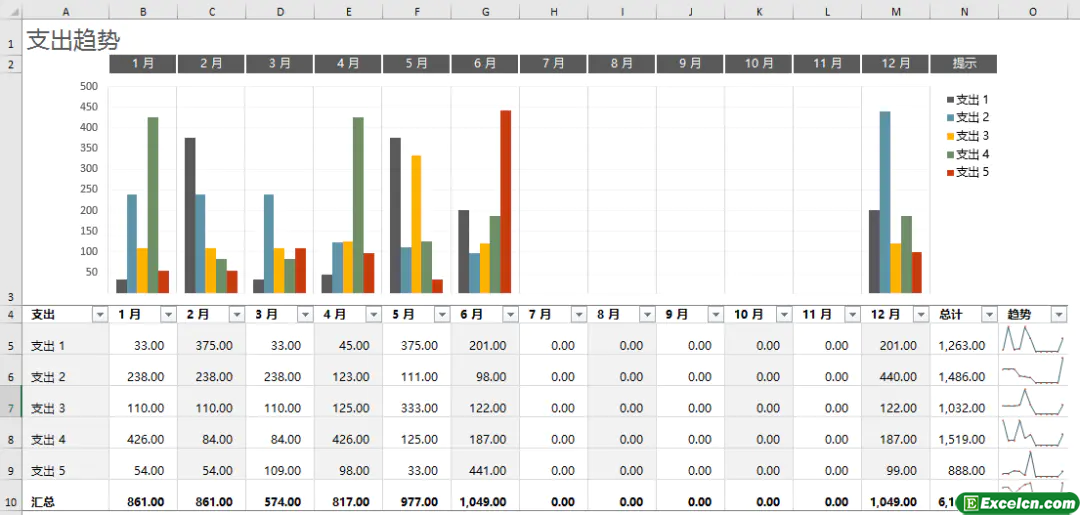Click the 支出 3 sparkline trend cell
This screenshot has width=1080, height=515.
pos(1033,402)
